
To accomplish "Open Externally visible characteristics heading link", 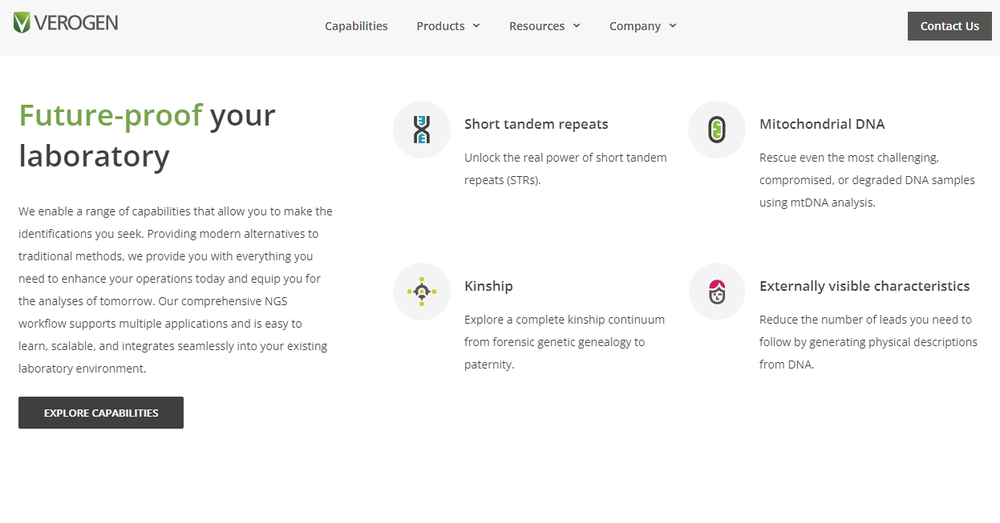I will 864,286.
